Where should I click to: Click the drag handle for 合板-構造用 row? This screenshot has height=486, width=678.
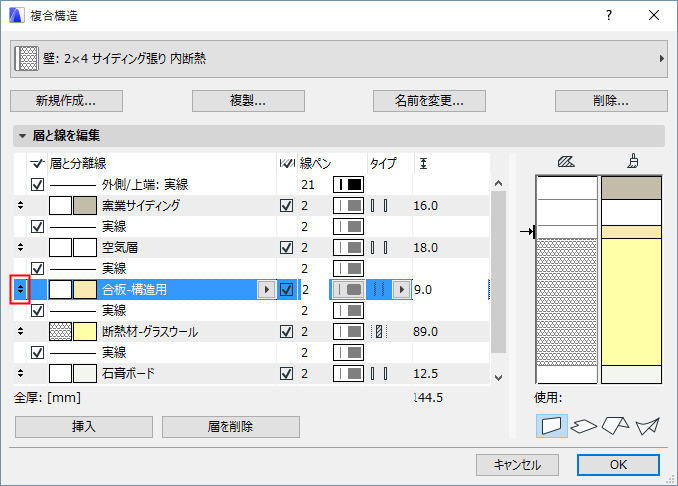[x=20, y=289]
